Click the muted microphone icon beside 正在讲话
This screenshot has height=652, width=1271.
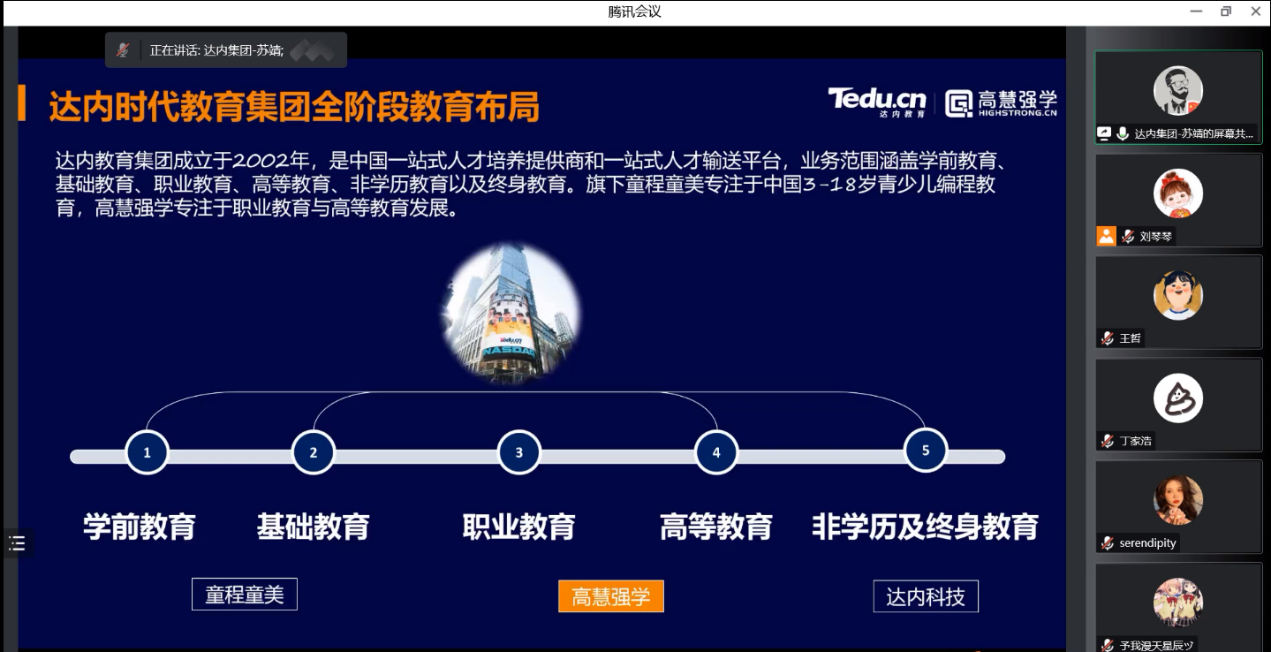coord(123,50)
